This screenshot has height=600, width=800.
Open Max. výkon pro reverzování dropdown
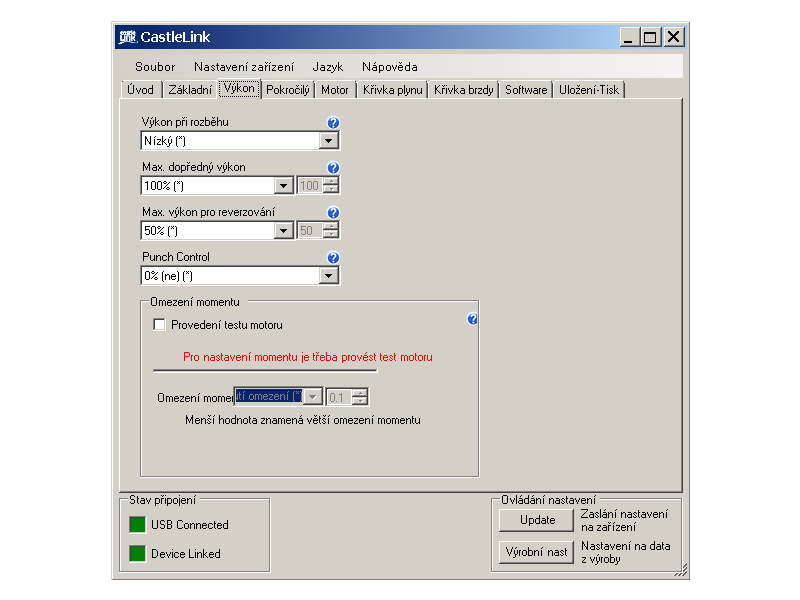(283, 231)
